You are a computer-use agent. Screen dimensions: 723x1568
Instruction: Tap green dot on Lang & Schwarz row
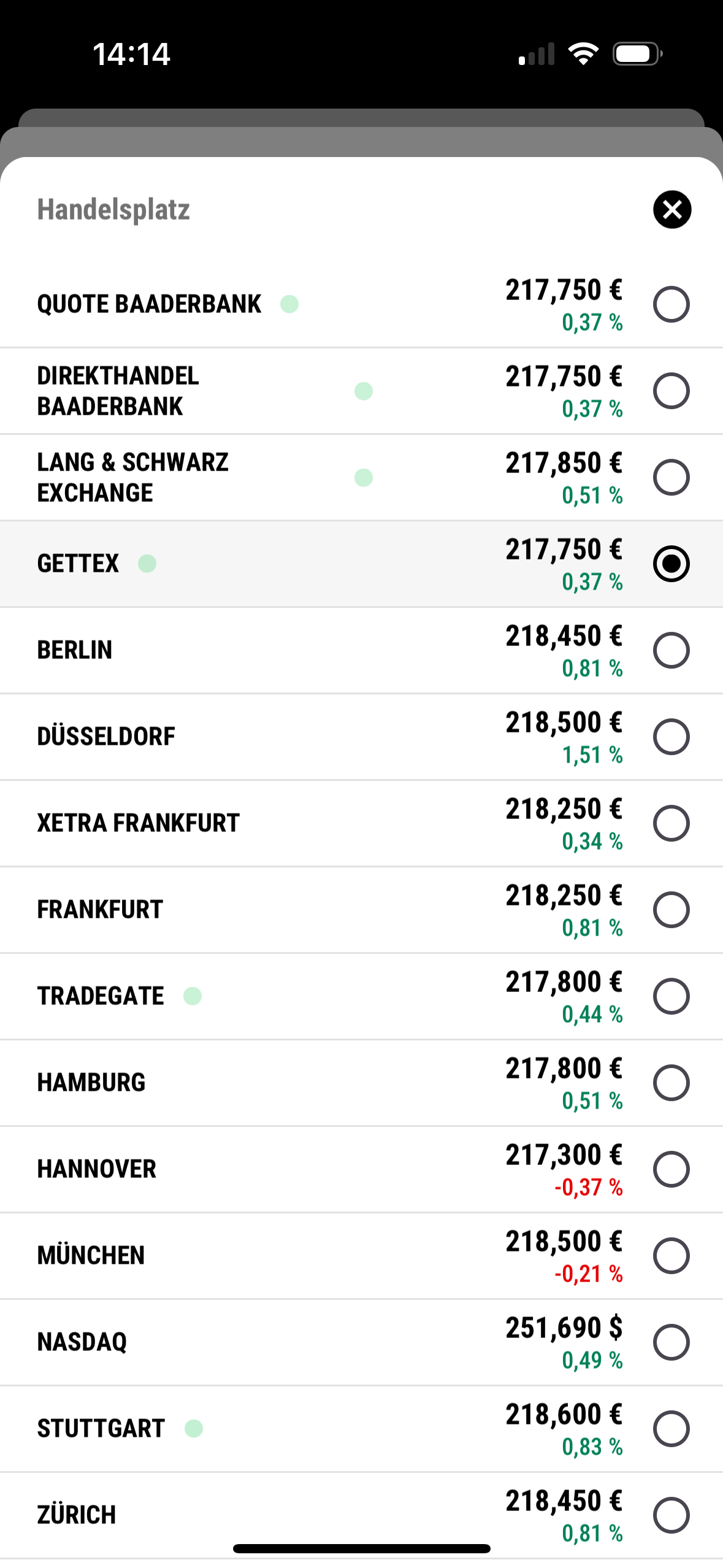[x=364, y=477]
